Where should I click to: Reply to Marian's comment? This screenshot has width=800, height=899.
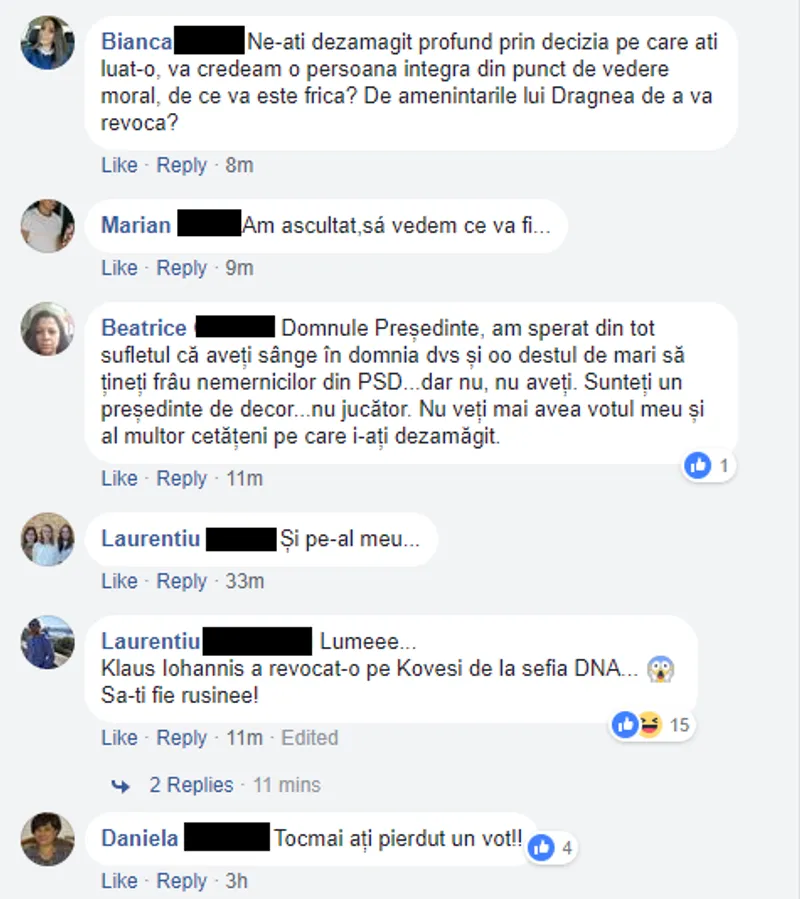point(181,268)
